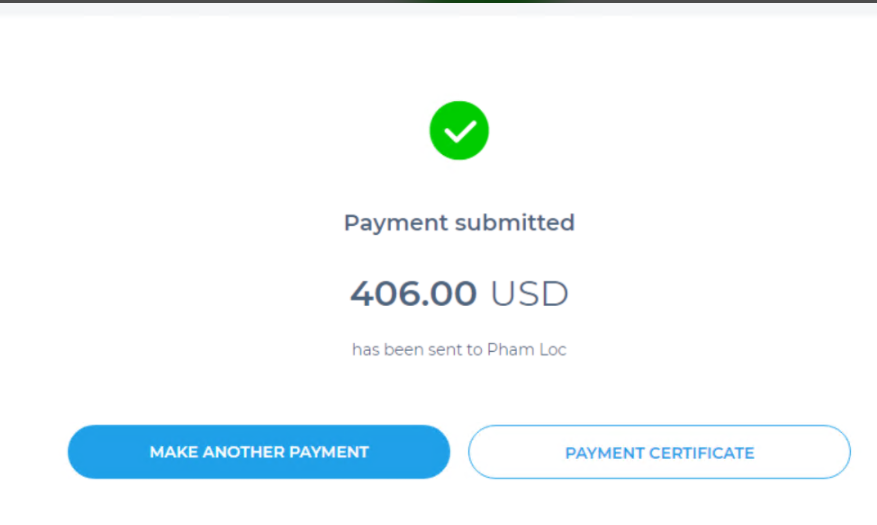Click the Payment submitted heading

[x=459, y=222]
